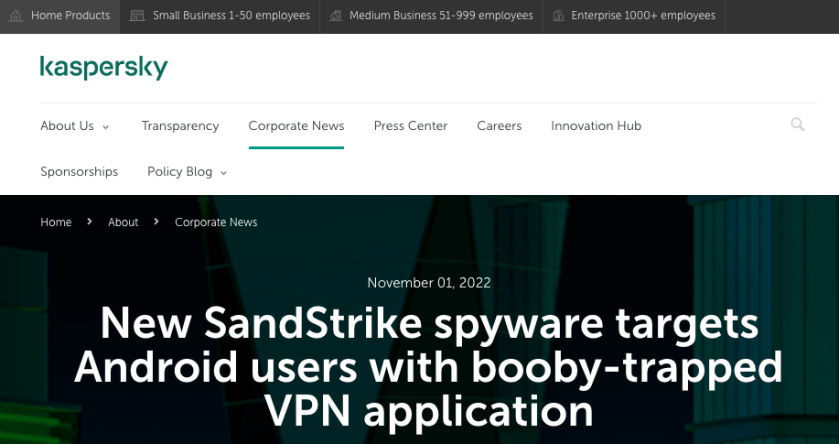Click the search magnifier icon
This screenshot has height=444, width=839.
tap(797, 125)
